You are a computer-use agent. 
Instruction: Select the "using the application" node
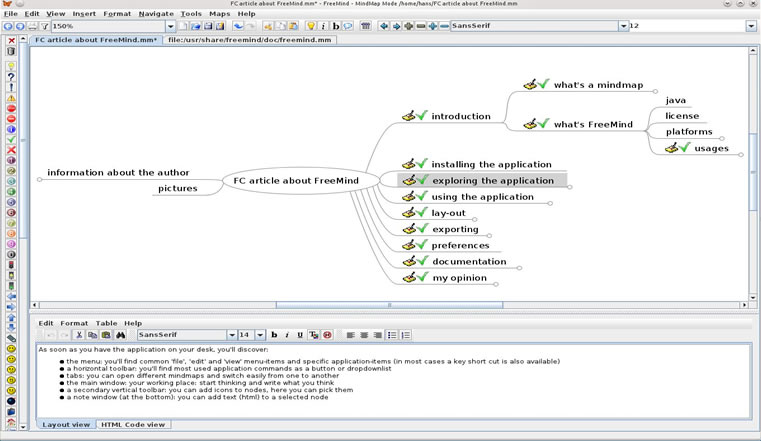point(482,196)
